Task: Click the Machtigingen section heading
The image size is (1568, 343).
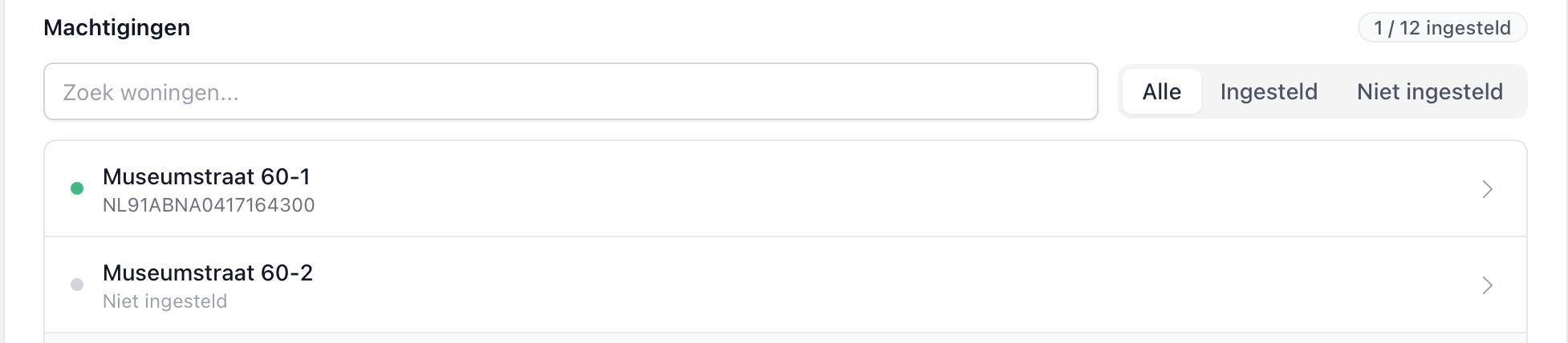Action: pyautogui.click(x=117, y=27)
